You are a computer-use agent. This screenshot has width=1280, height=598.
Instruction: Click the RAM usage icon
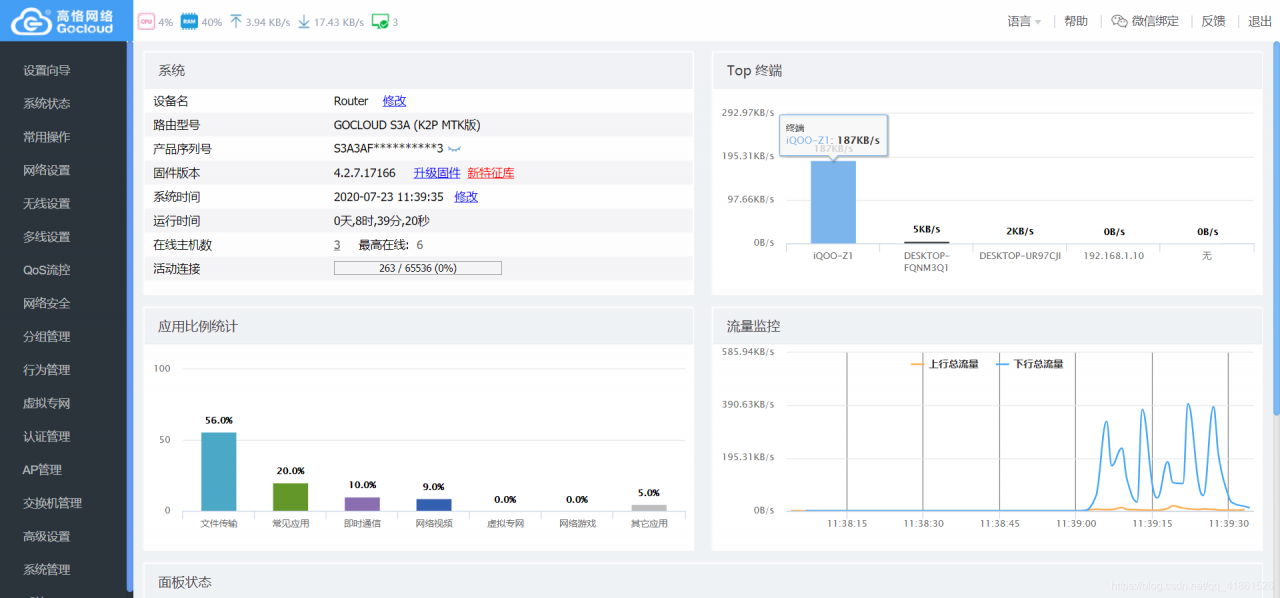tap(189, 21)
